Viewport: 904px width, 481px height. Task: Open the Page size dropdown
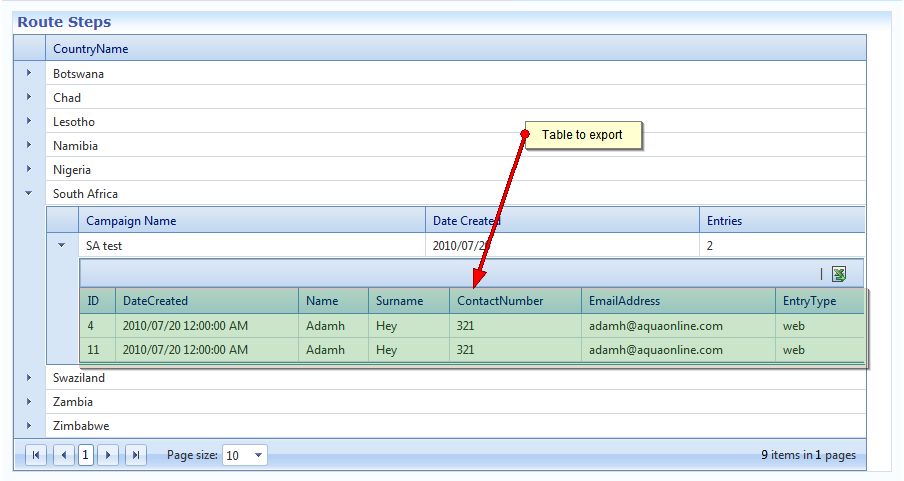[x=258, y=455]
